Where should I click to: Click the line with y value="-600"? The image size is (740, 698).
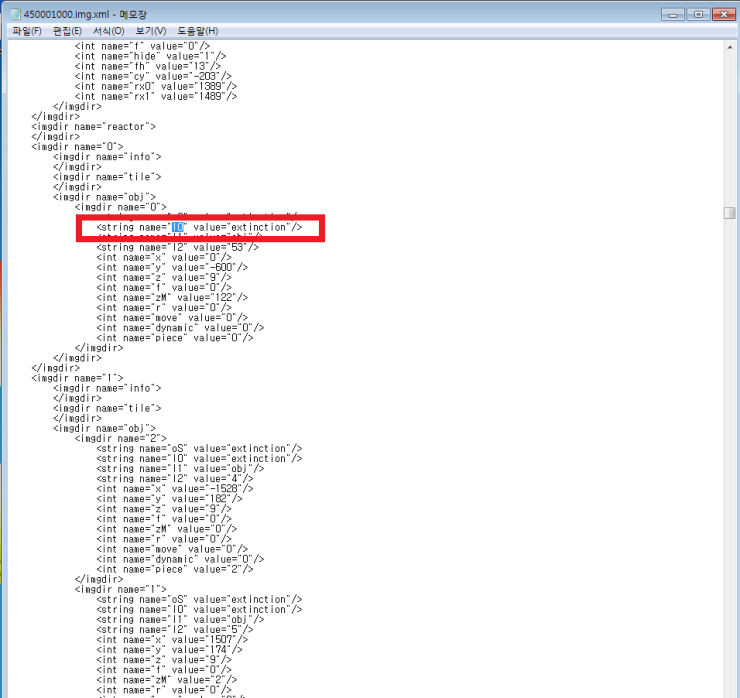[x=172, y=268]
